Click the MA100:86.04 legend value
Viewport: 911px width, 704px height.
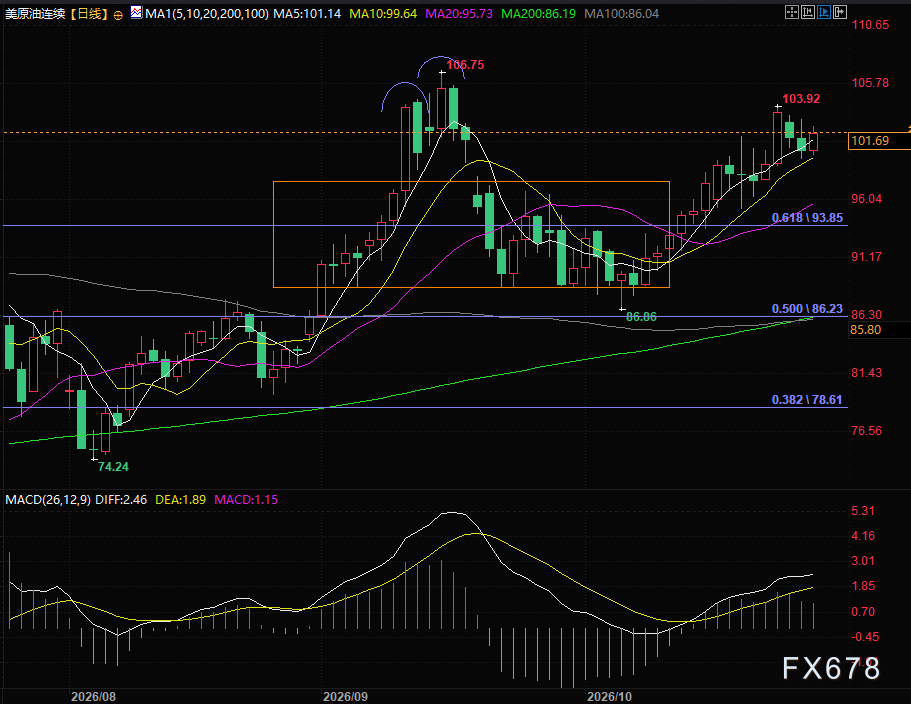coord(622,13)
